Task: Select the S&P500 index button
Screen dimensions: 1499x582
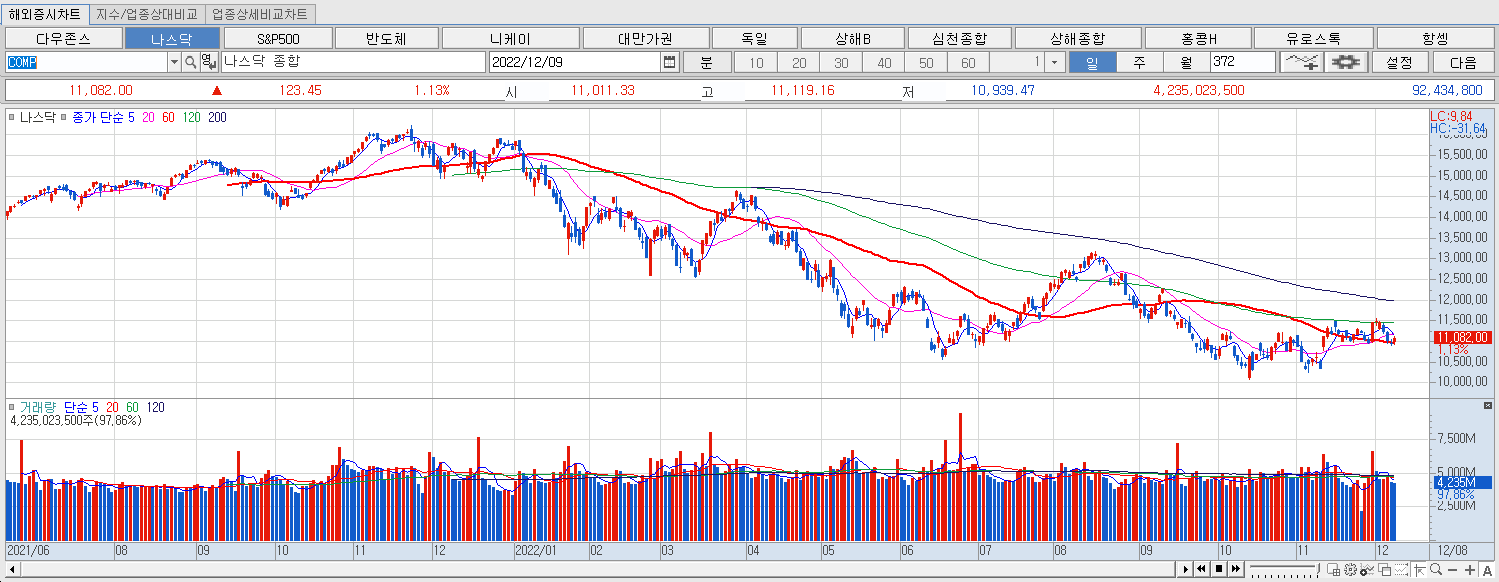Action: click(x=277, y=38)
